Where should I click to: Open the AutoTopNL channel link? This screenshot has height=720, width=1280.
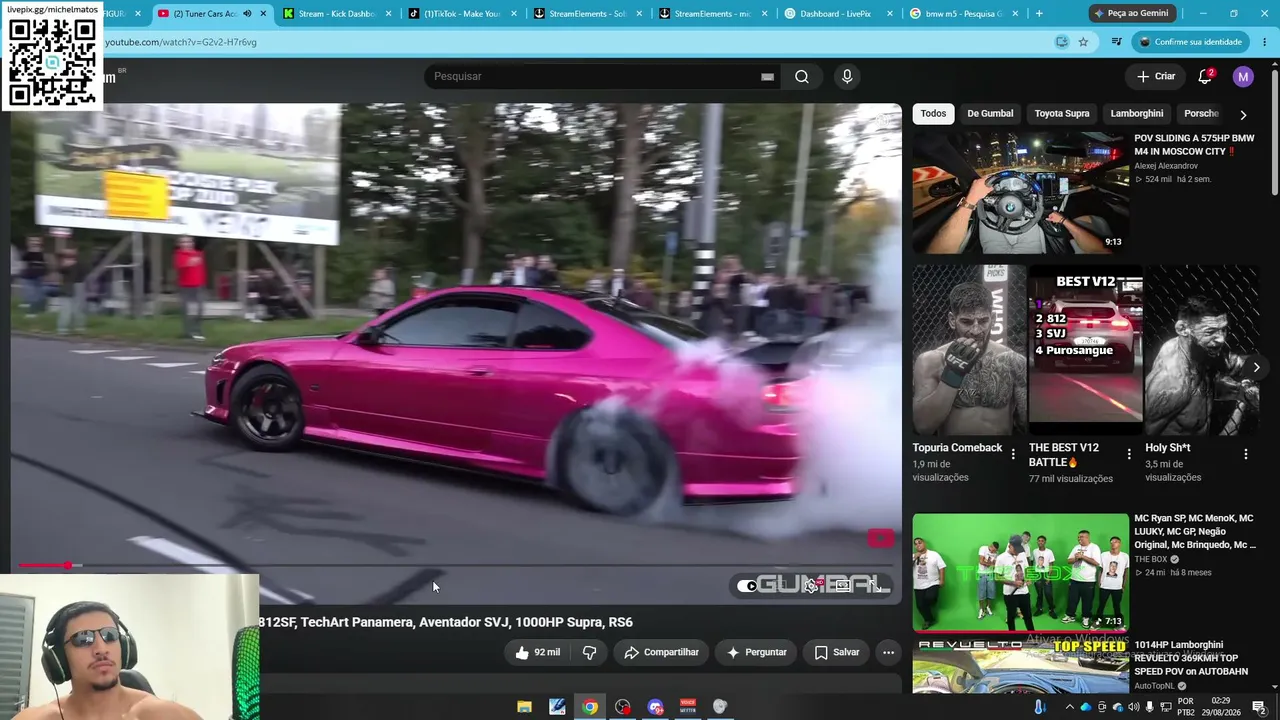click(x=1155, y=686)
